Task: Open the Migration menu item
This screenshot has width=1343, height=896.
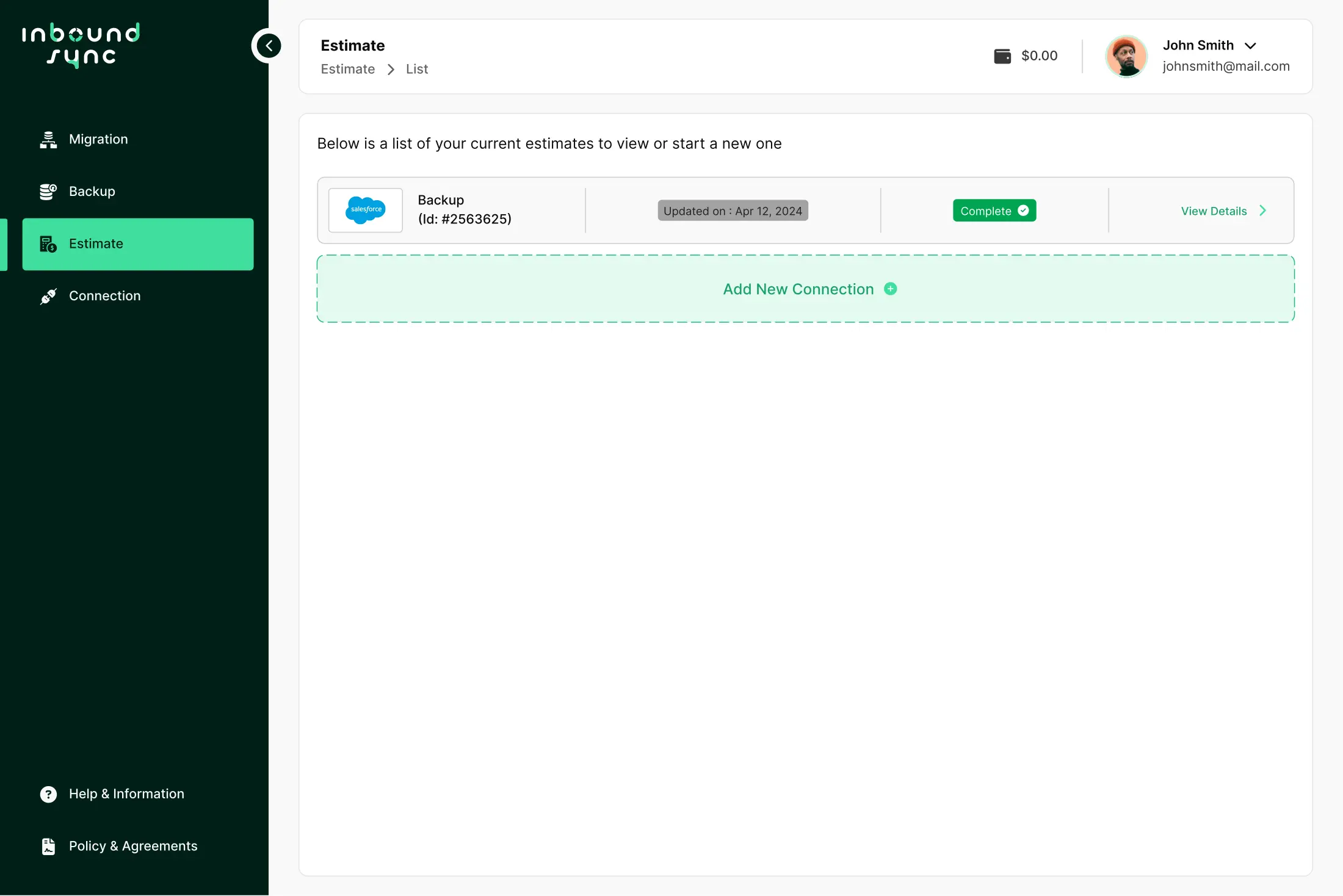Action: pyautogui.click(x=98, y=140)
